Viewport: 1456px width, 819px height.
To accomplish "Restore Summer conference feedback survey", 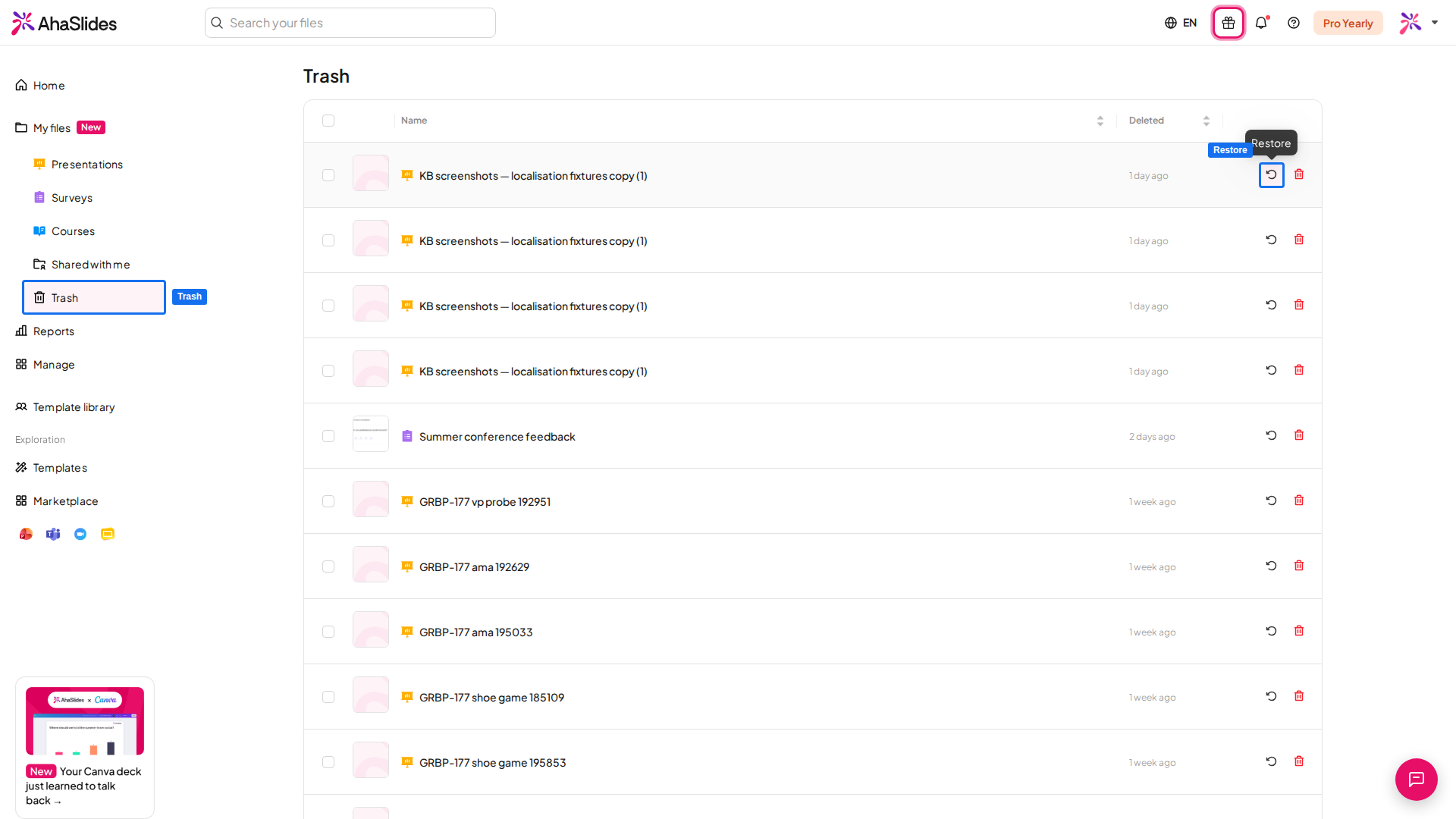I will [x=1272, y=435].
